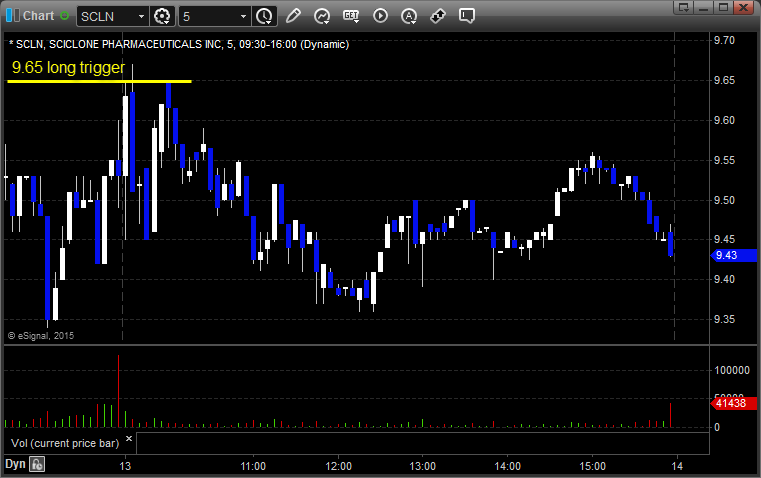Click the 9.70 price axis label
Screen dimensions: 761x478
(x=724, y=40)
